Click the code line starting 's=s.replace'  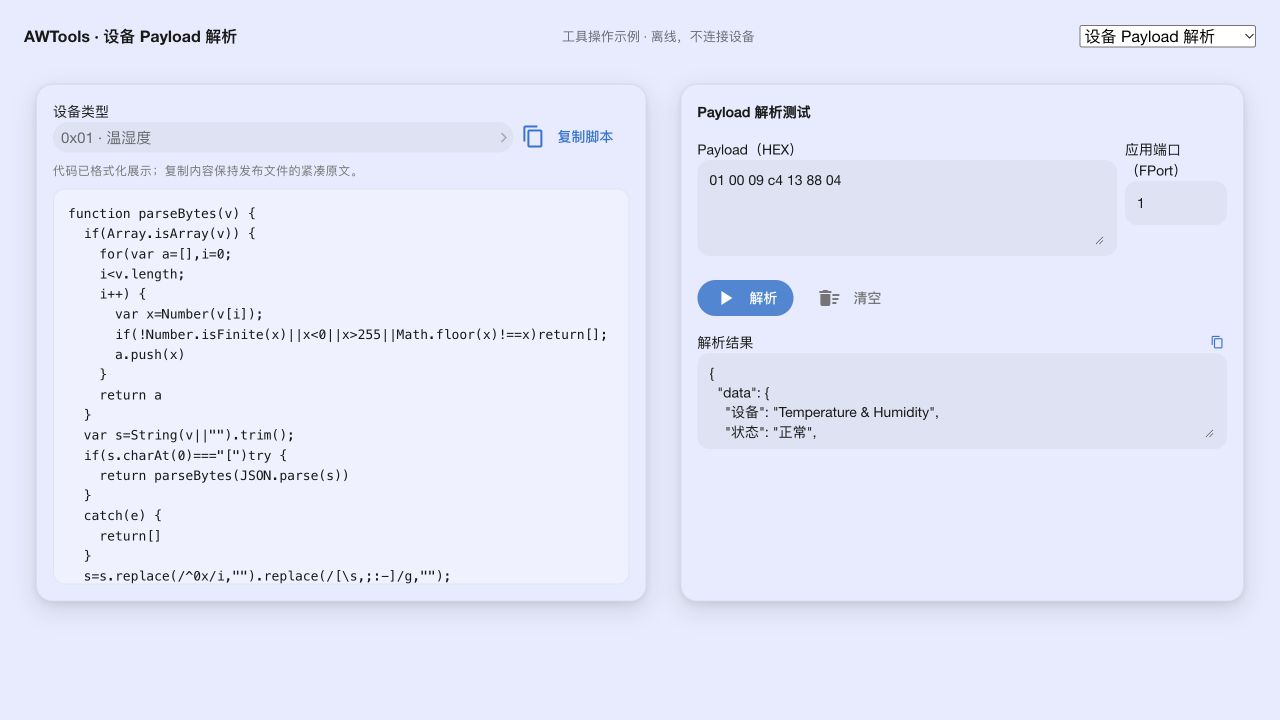pos(267,576)
